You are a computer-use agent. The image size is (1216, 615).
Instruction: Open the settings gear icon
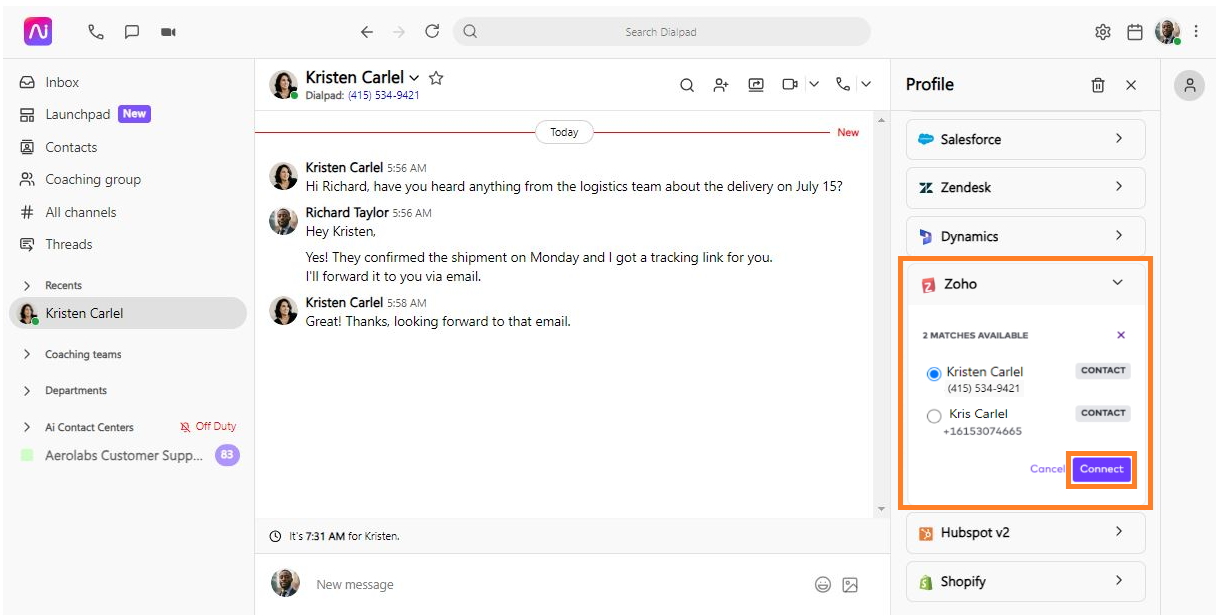pyautogui.click(x=1103, y=32)
